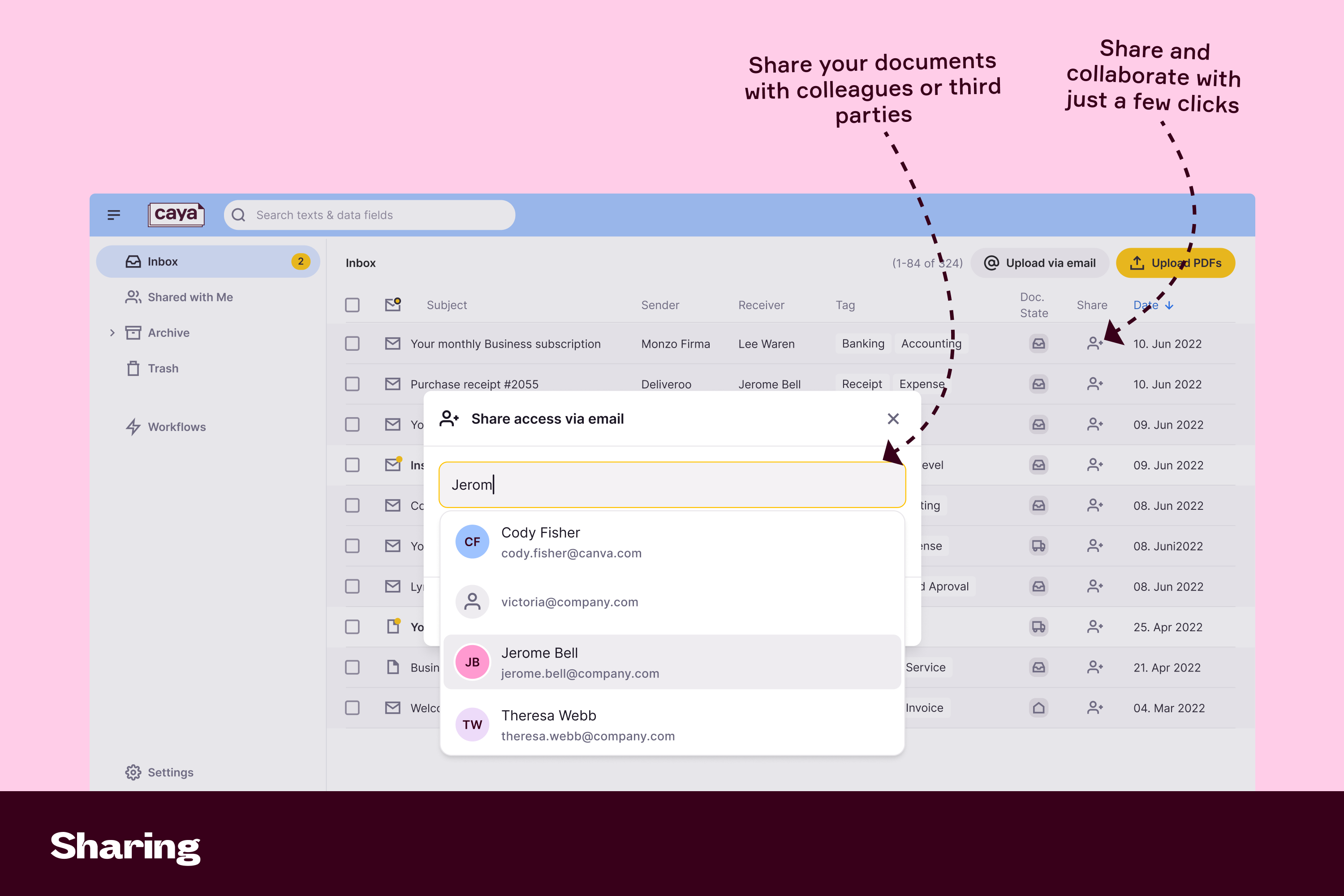This screenshot has height=896, width=1344.
Task: Open Shared with Me in sidebar
Action: click(x=190, y=297)
